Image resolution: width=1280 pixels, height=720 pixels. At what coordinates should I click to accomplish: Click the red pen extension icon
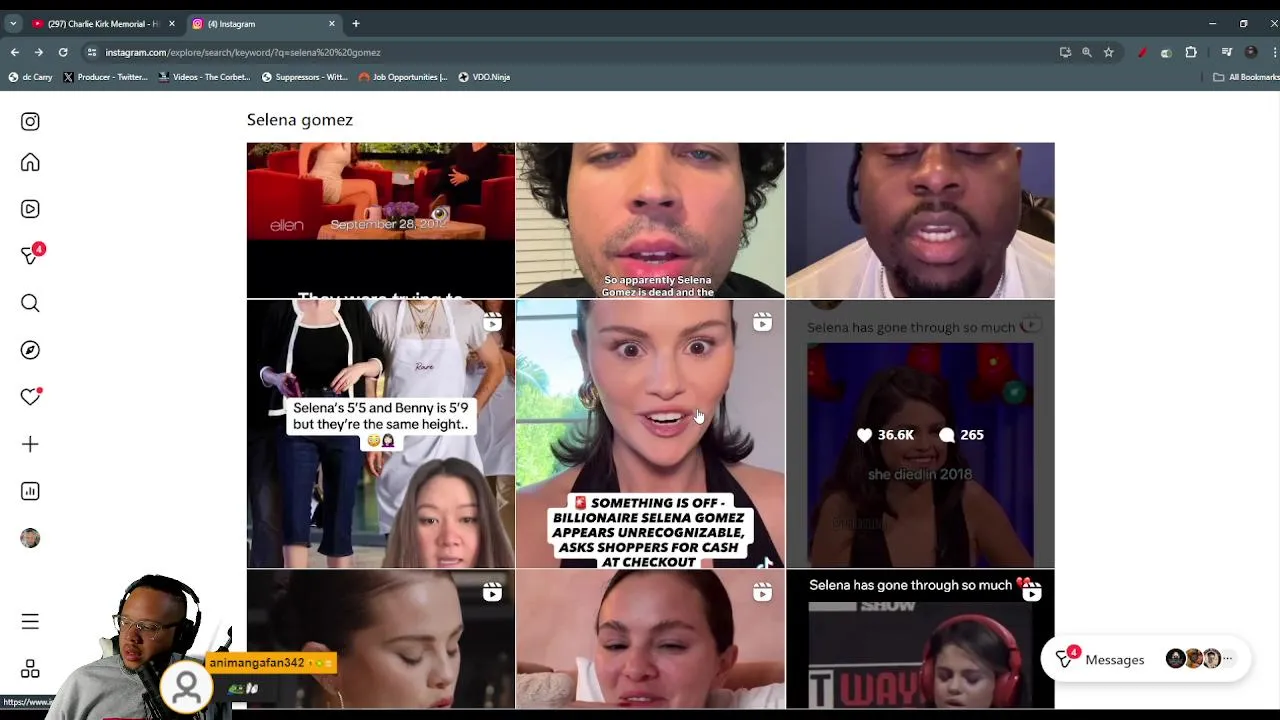tap(1142, 52)
